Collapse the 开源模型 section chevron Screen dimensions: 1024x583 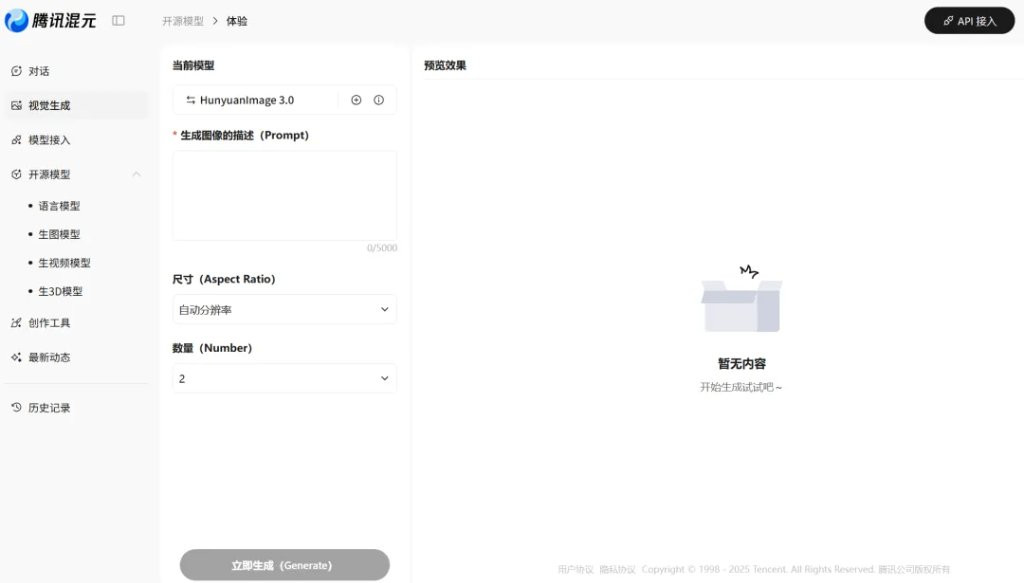point(136,174)
